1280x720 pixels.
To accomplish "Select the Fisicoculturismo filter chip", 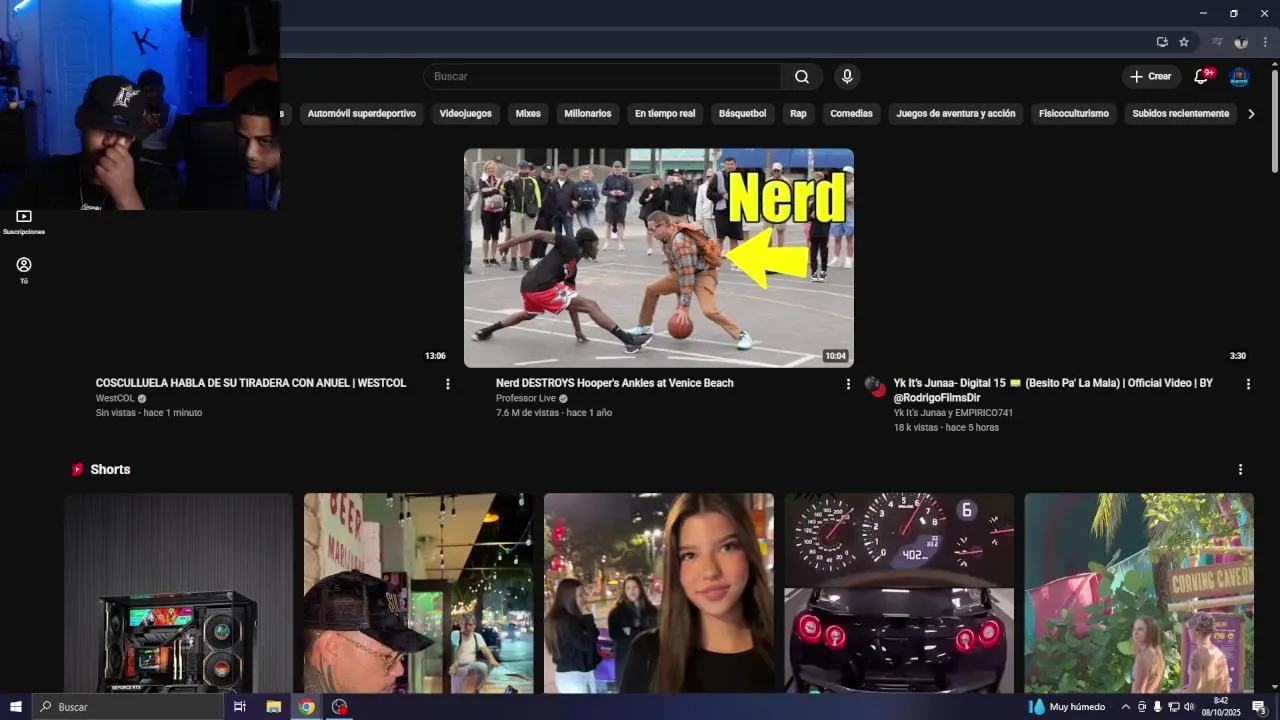I will point(1074,114).
